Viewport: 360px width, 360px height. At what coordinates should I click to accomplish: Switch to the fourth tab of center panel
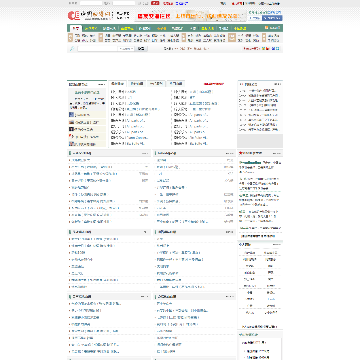175,84
